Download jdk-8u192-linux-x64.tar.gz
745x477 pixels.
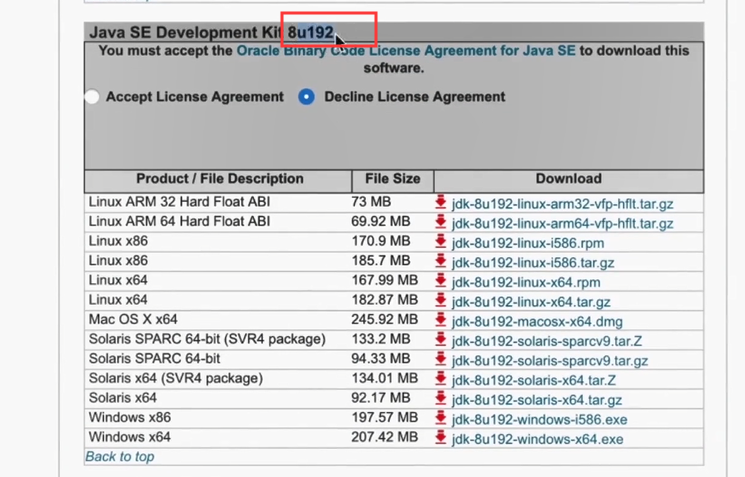531,302
